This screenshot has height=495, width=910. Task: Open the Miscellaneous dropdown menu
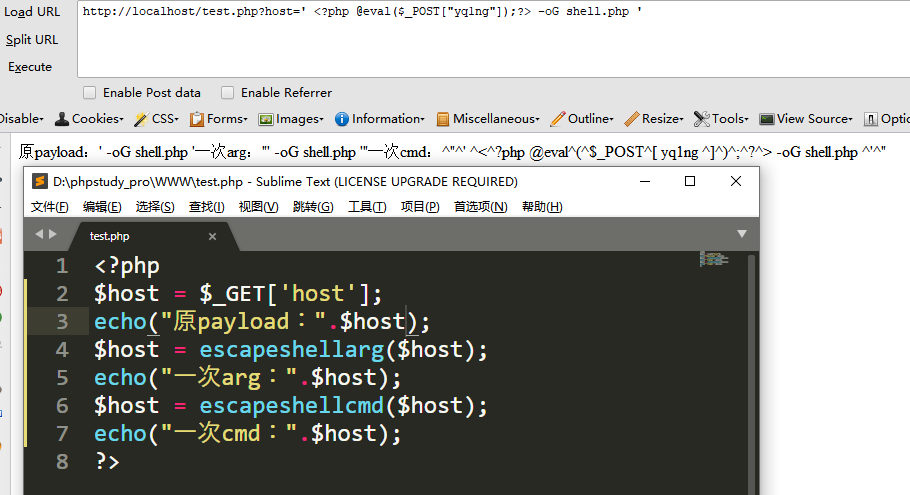pyautogui.click(x=496, y=119)
